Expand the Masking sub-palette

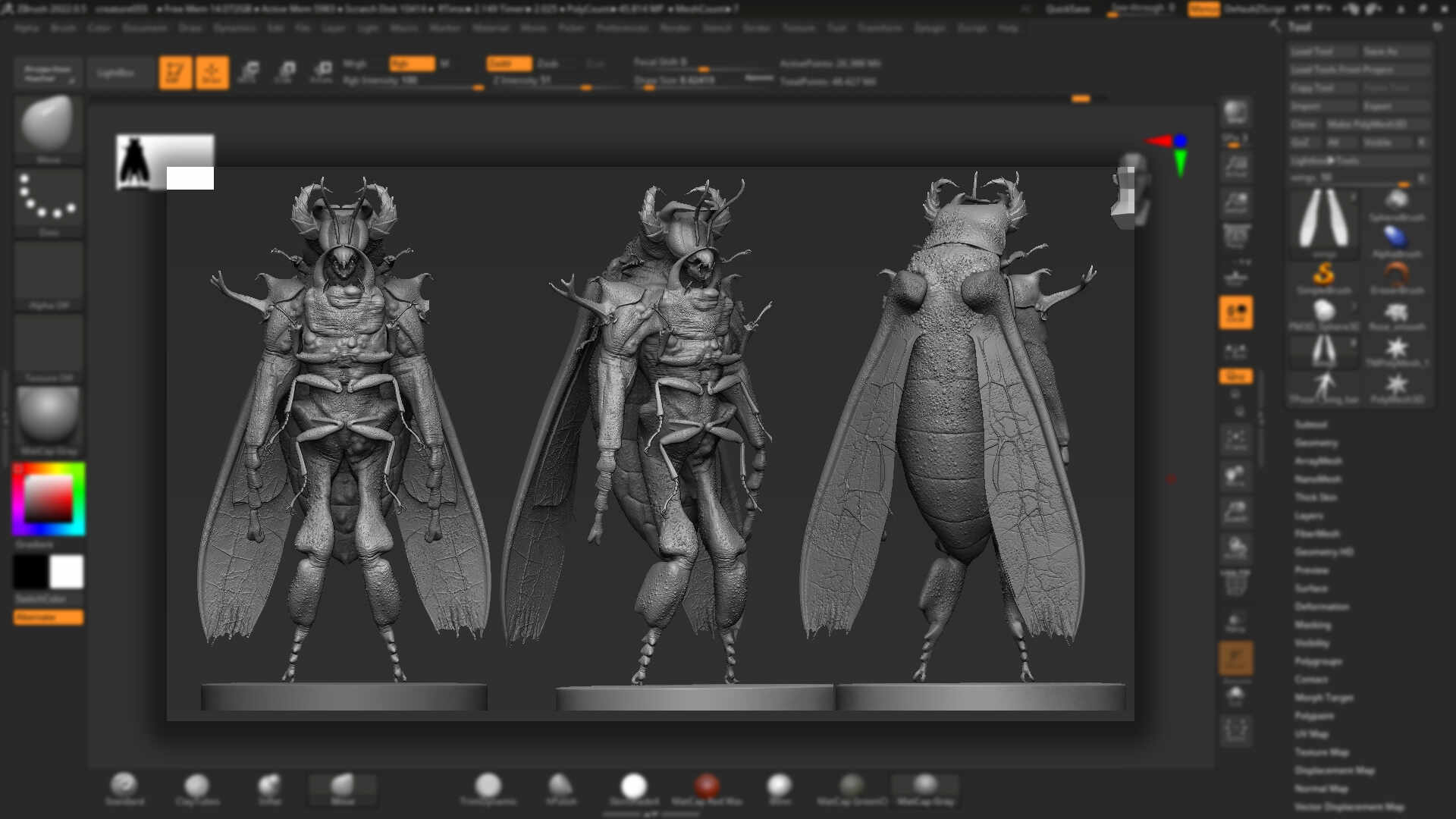point(1313,625)
